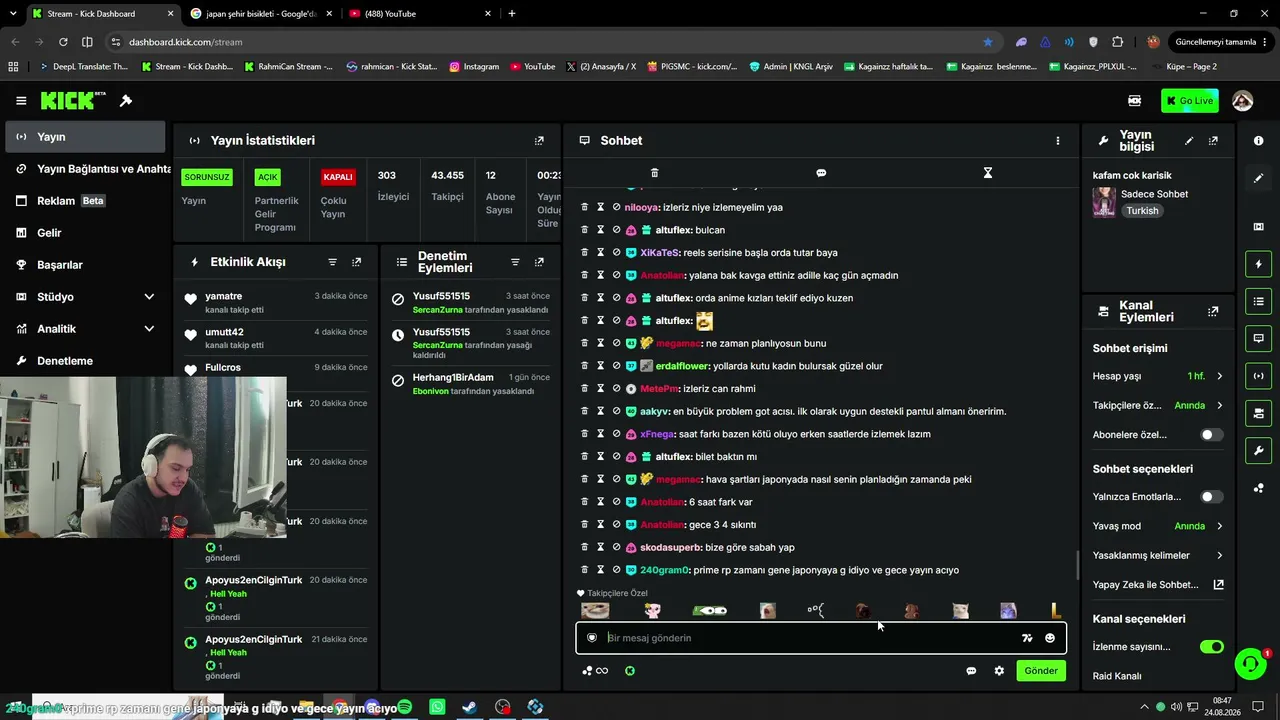Pop out the Kanal Eylemleri panel
1280x720 pixels.
(1213, 312)
